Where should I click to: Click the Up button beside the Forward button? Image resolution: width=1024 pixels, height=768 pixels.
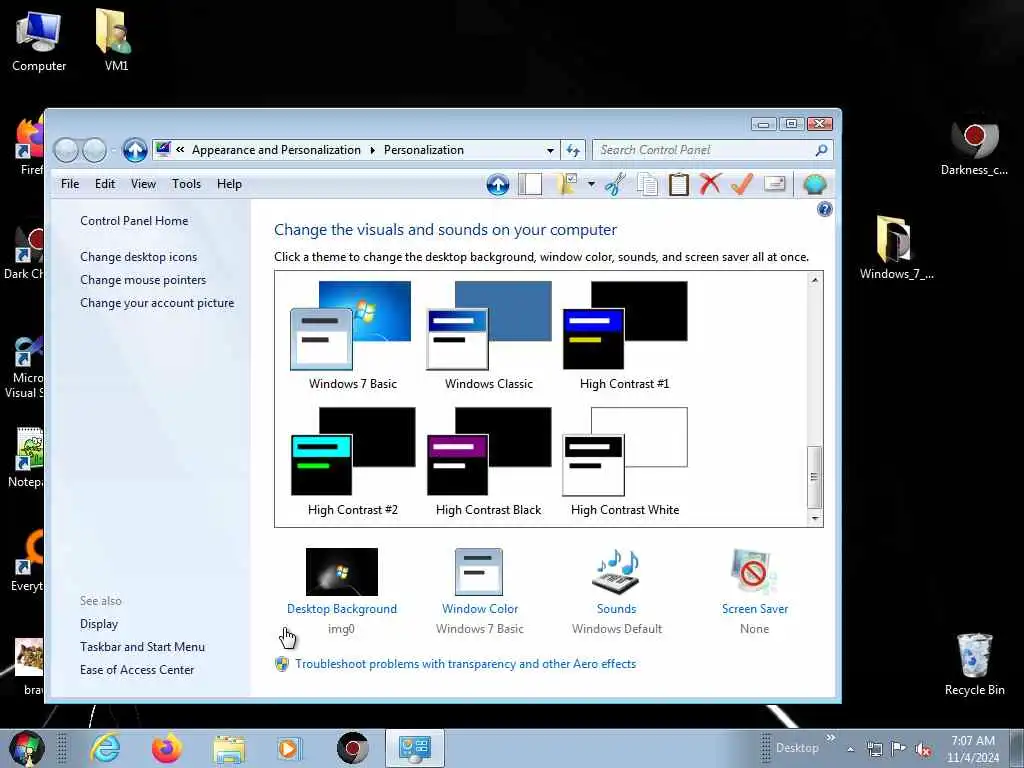(x=135, y=150)
